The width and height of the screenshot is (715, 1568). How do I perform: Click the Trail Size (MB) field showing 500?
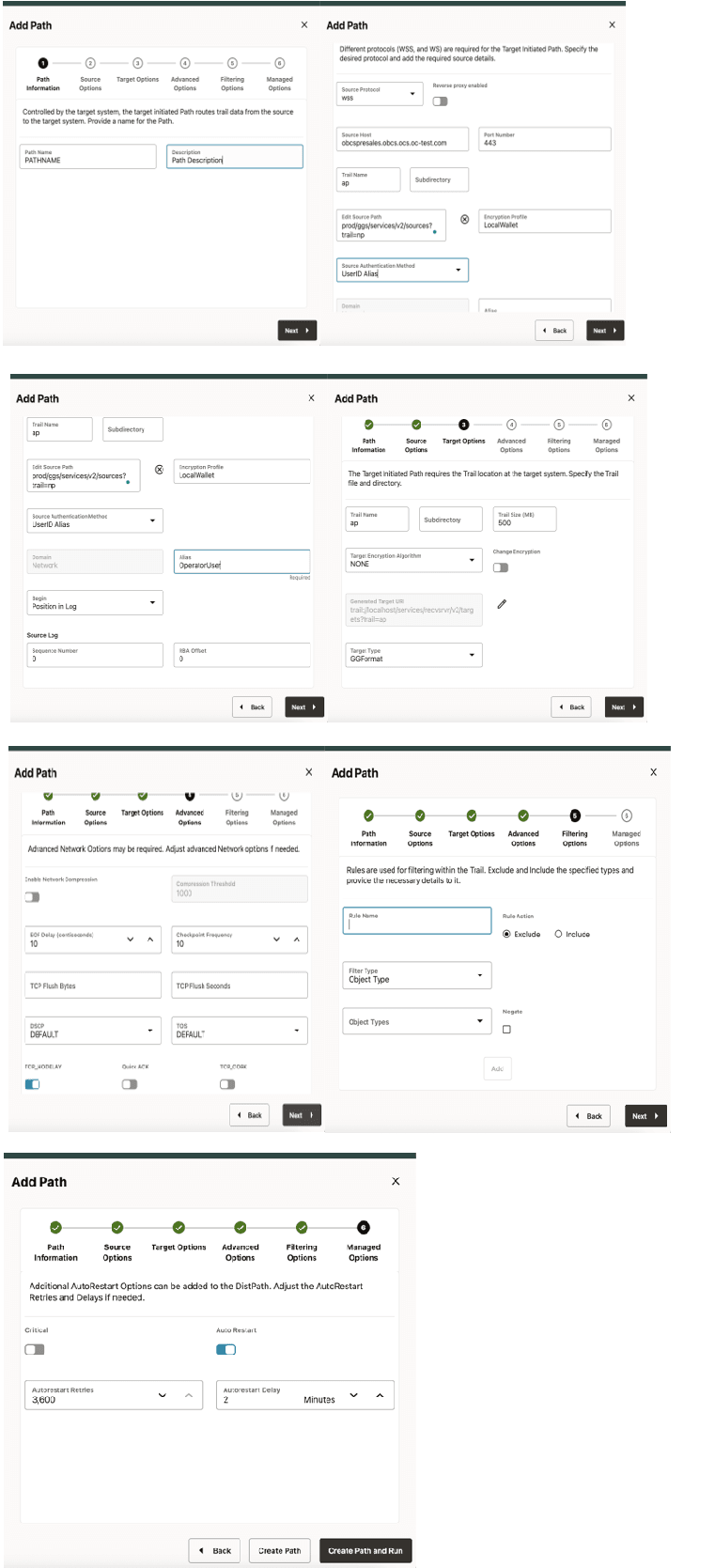tap(525, 519)
